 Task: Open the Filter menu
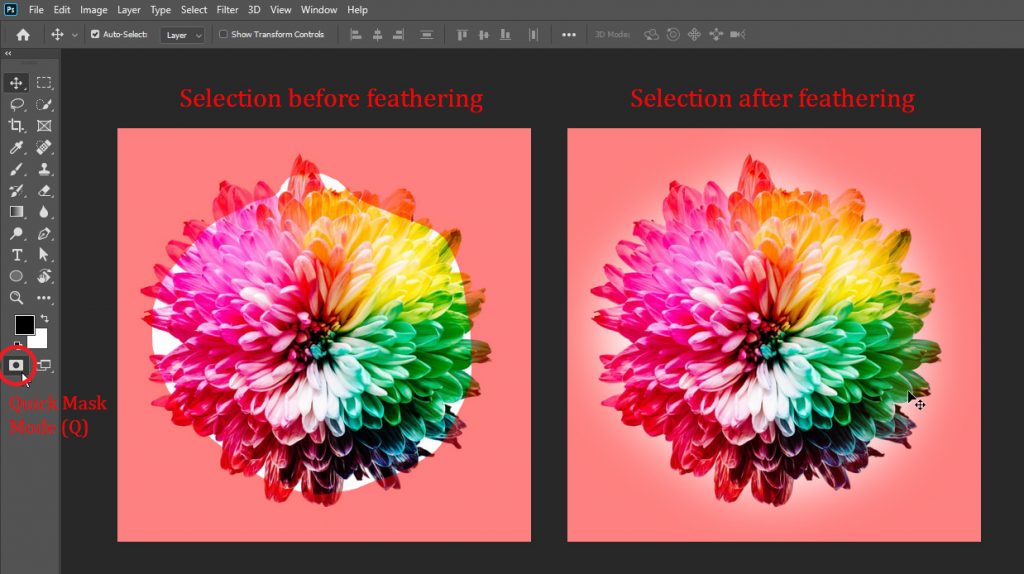click(x=227, y=10)
